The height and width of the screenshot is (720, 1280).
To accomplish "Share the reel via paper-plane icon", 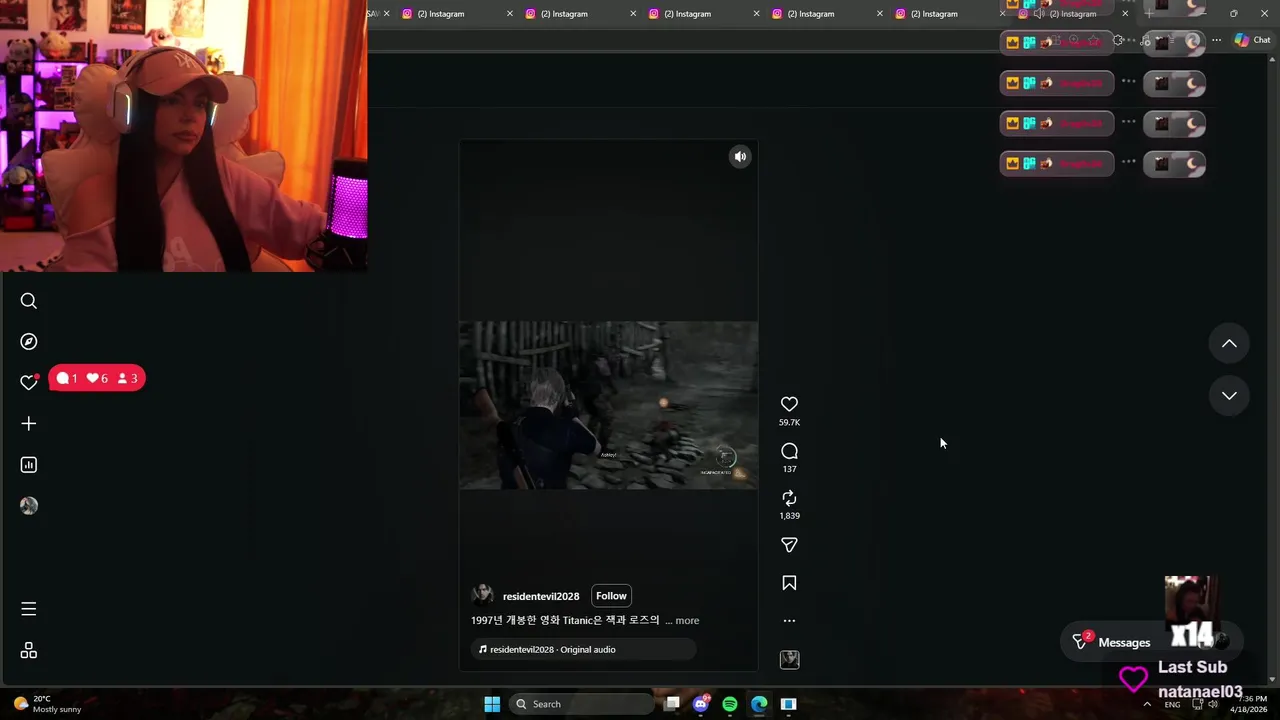I will (x=789, y=545).
